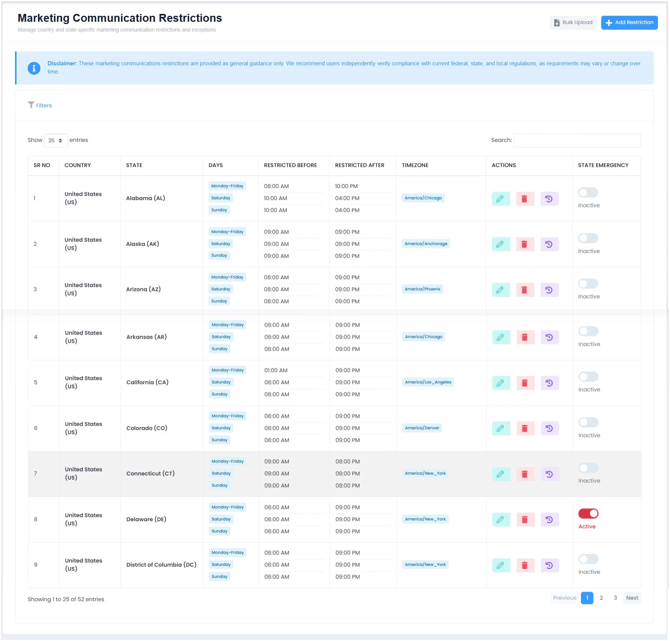Sort table by SR NO column

[x=42, y=165]
